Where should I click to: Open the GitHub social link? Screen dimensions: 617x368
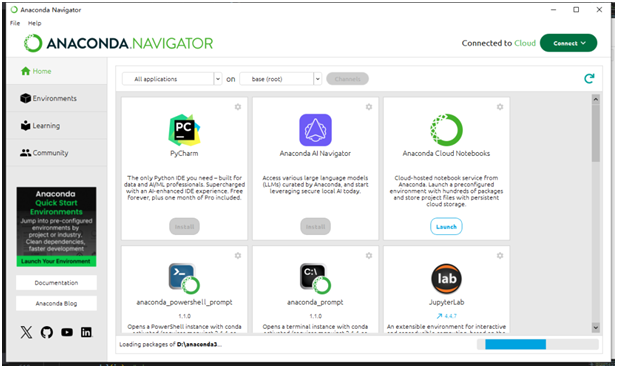46,332
